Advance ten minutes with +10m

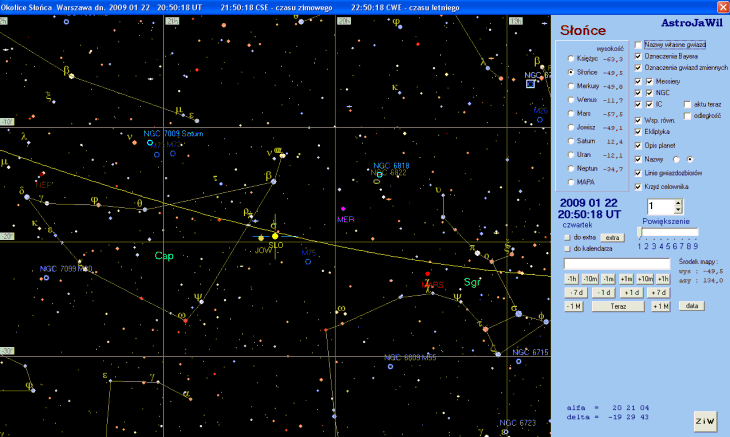[645, 279]
